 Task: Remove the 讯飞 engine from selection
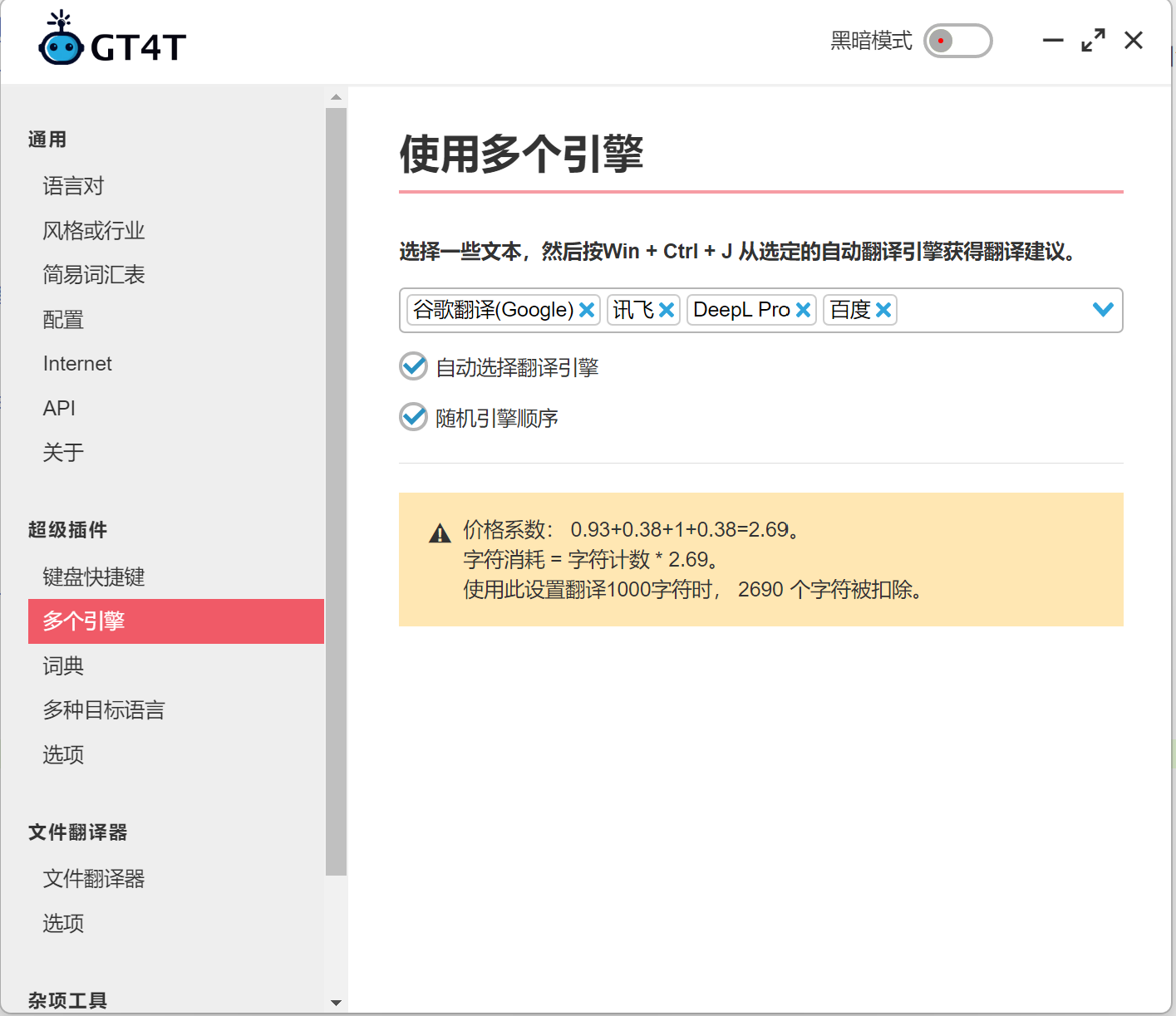coord(666,309)
